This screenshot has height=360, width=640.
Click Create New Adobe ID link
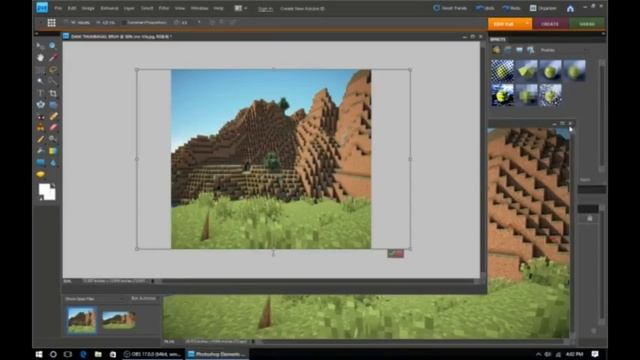click(302, 9)
